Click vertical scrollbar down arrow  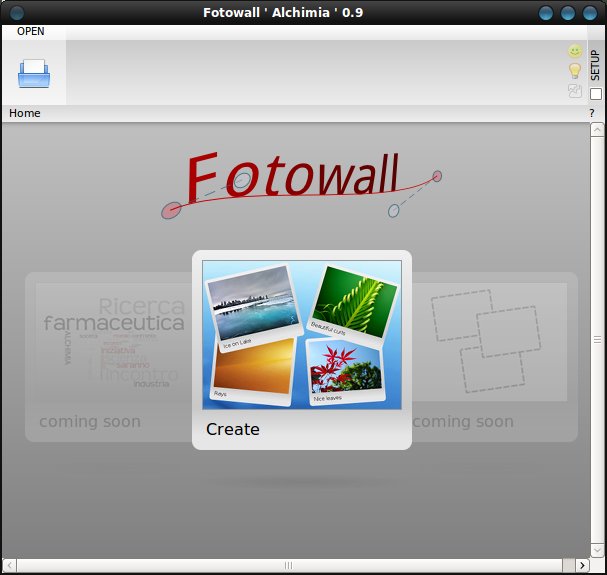(x=597, y=550)
